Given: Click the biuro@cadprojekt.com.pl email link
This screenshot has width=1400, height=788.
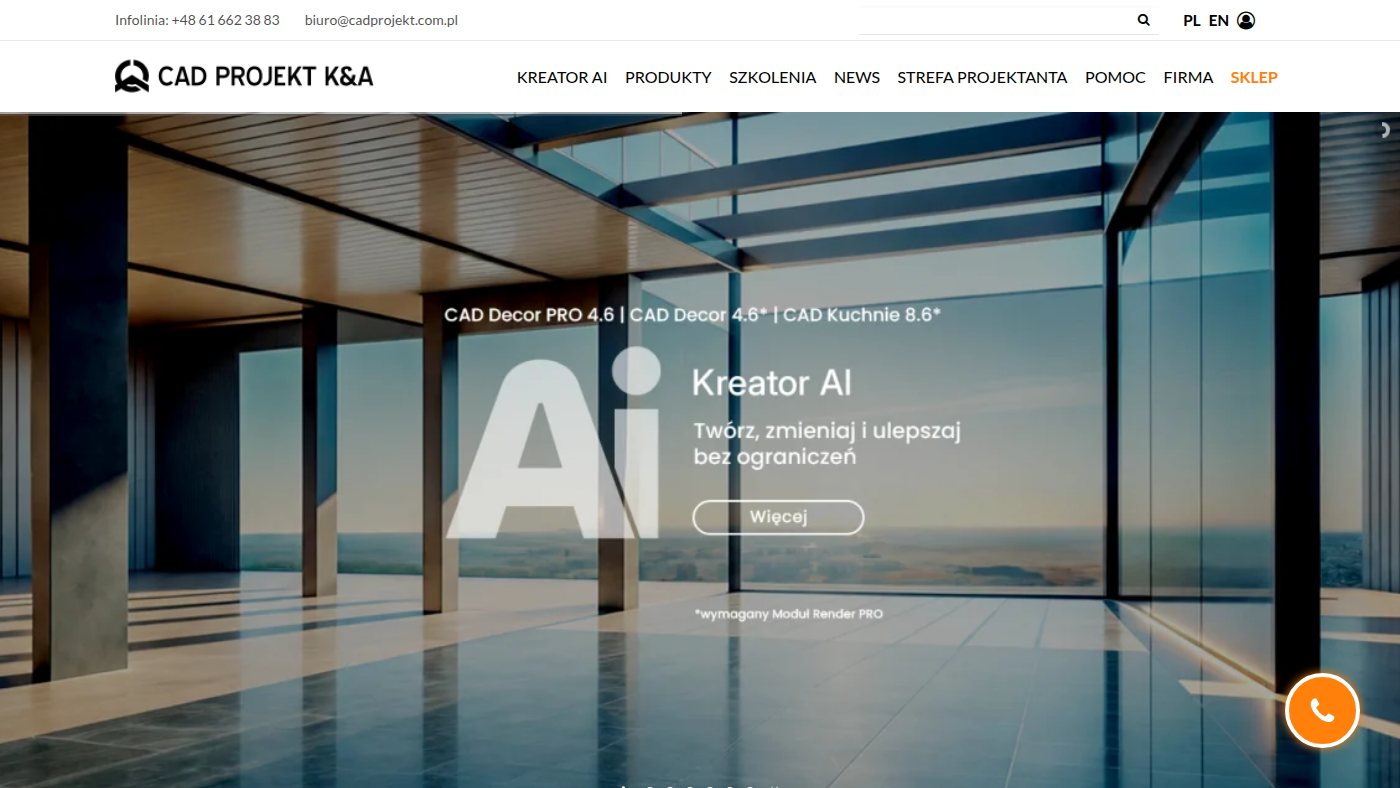Looking at the screenshot, I should tap(381, 20).
